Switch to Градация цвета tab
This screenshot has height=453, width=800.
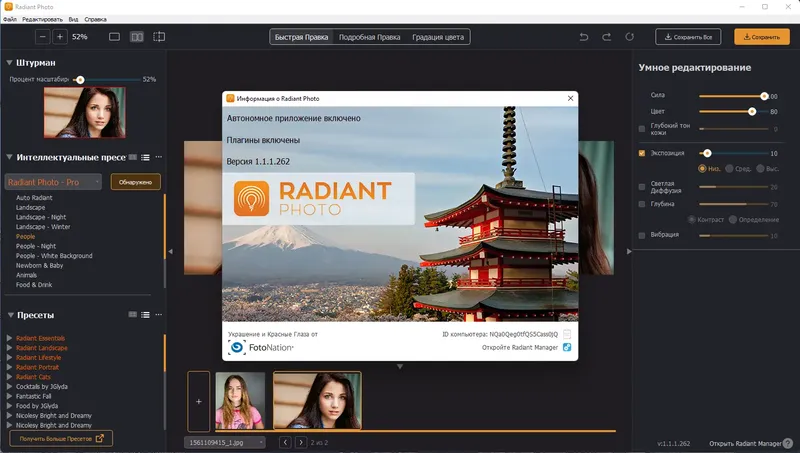[438, 37]
